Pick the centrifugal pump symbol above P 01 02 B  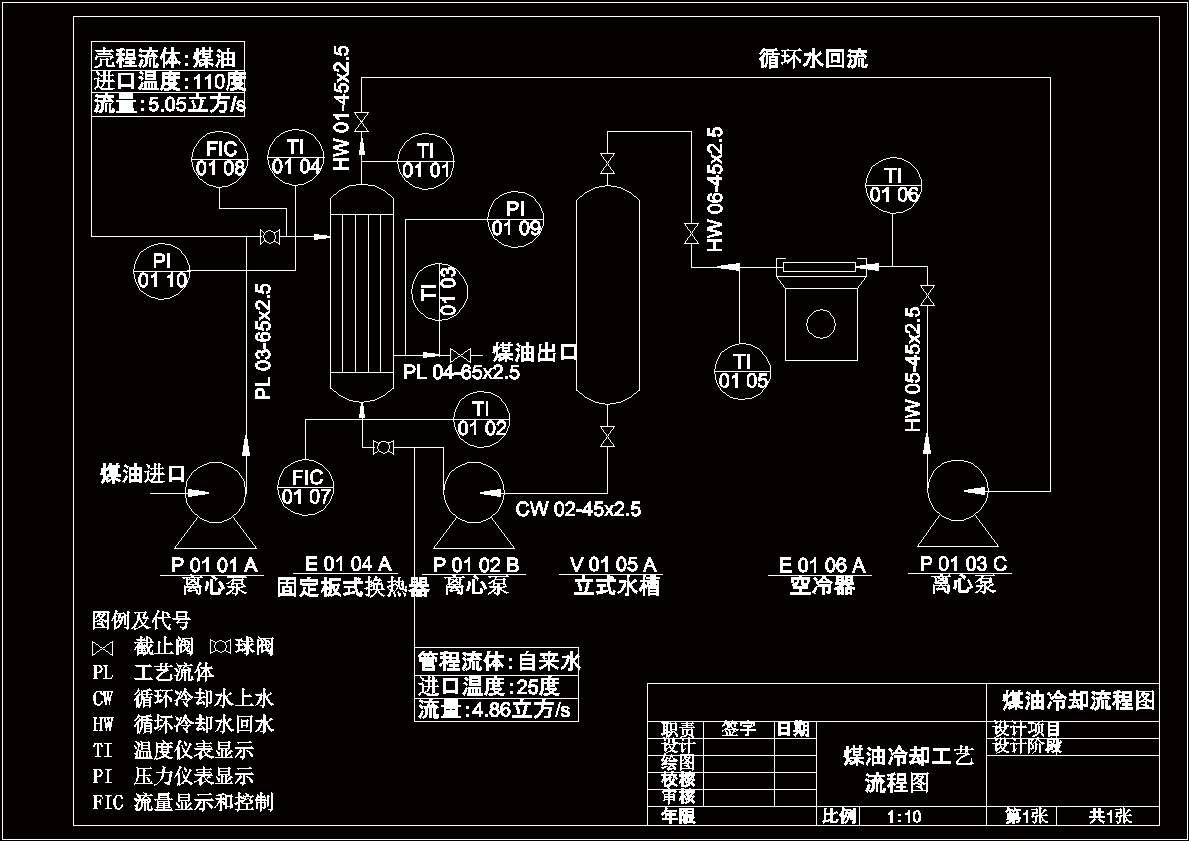coord(473,505)
